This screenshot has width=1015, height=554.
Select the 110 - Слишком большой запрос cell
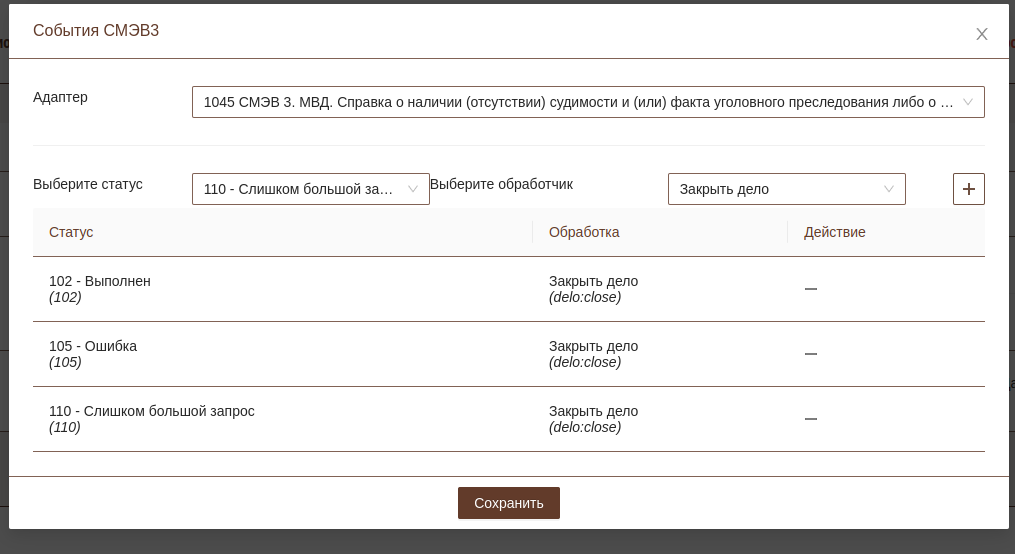click(x=152, y=412)
